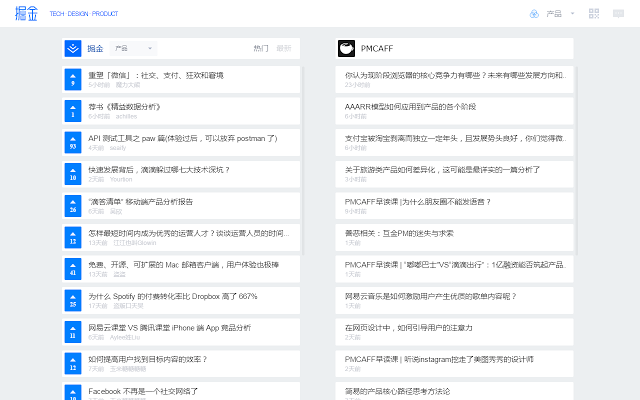Viewport: 640px width, 400px height.
Task: Upvote the 重塑「微信」 article
Action: click(x=73, y=79)
